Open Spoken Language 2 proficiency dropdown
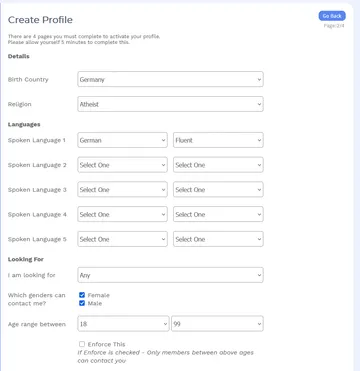The width and height of the screenshot is (360, 371). click(x=218, y=165)
